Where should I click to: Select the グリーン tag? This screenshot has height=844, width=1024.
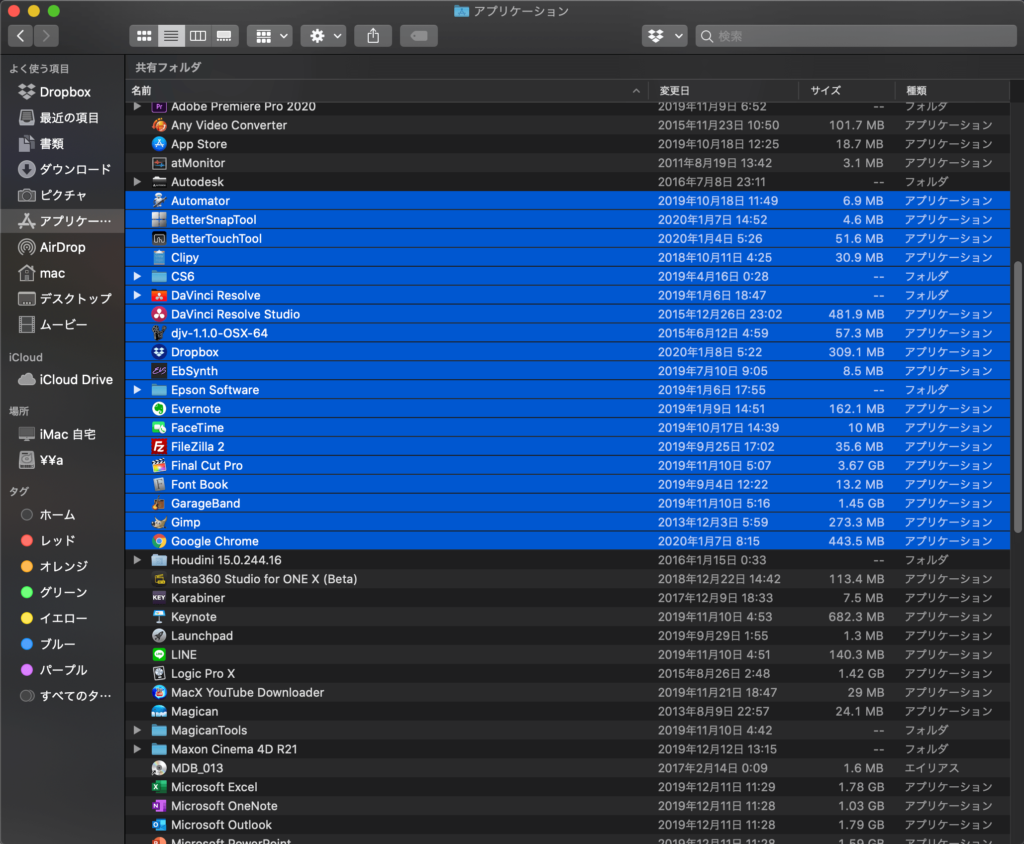(63, 592)
